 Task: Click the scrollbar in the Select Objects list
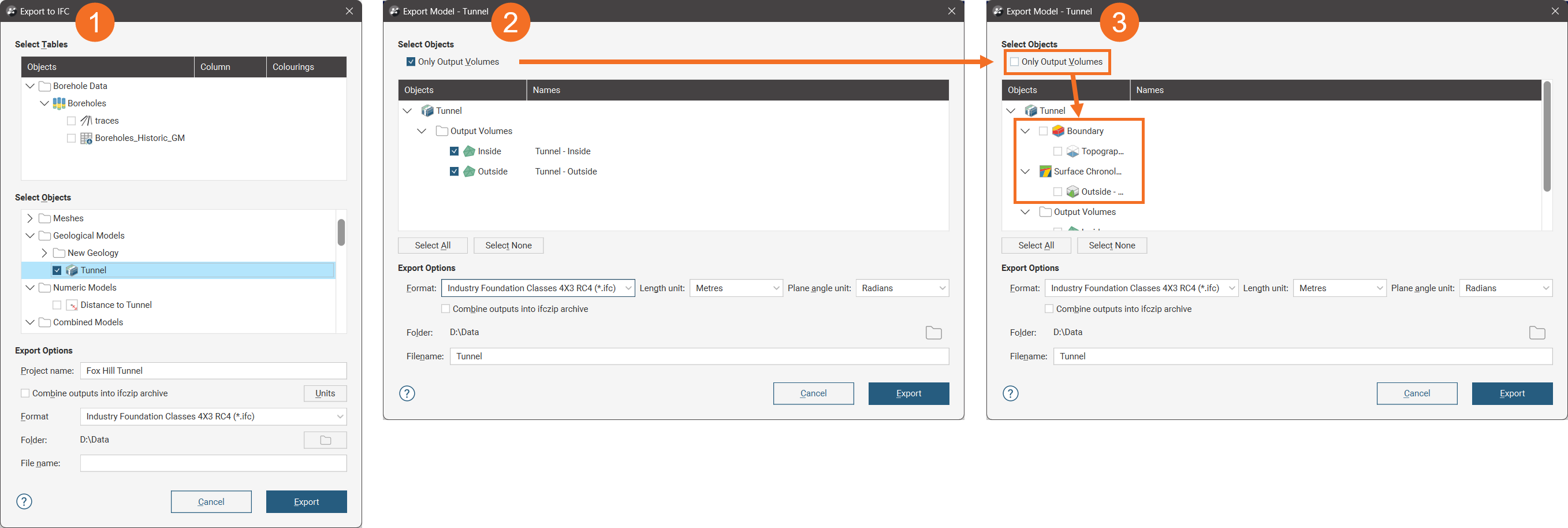(341, 233)
